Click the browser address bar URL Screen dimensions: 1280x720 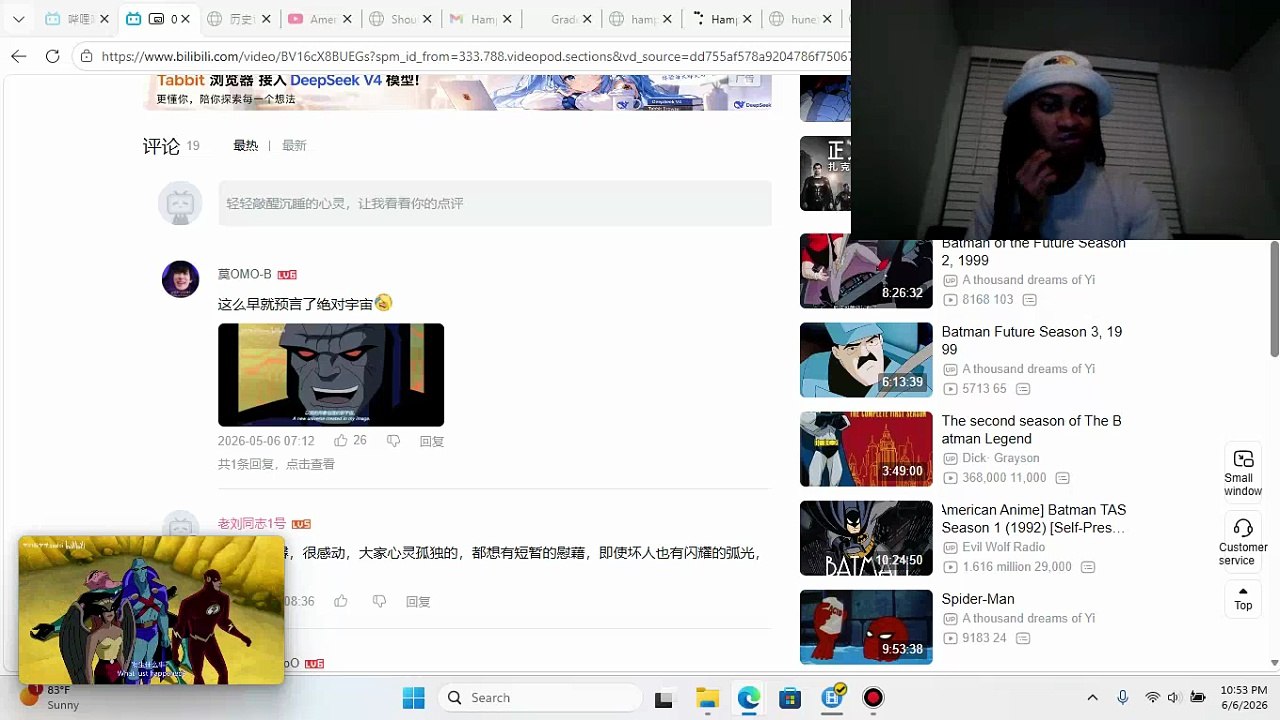pos(476,56)
